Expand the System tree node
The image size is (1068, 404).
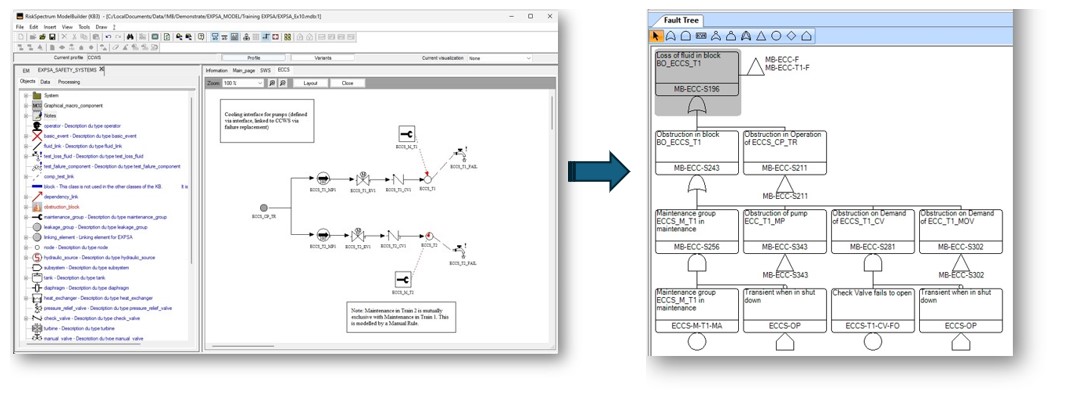point(24,95)
